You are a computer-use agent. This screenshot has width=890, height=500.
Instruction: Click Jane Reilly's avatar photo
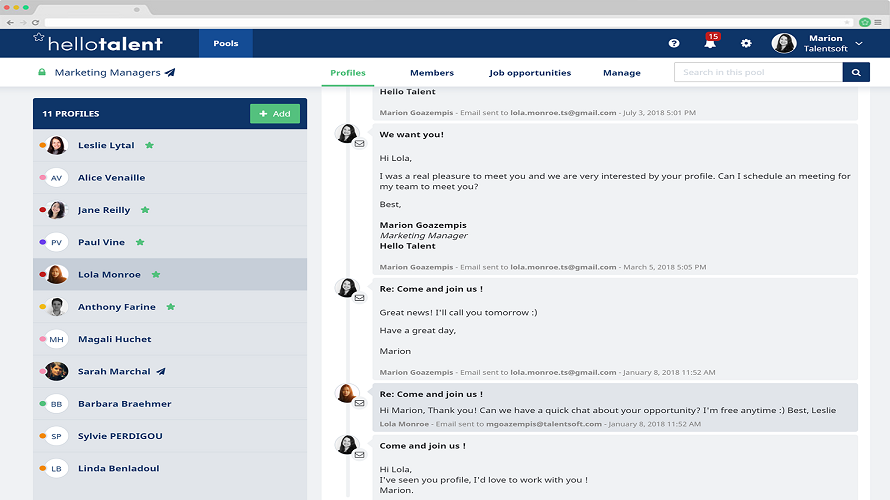[56, 210]
